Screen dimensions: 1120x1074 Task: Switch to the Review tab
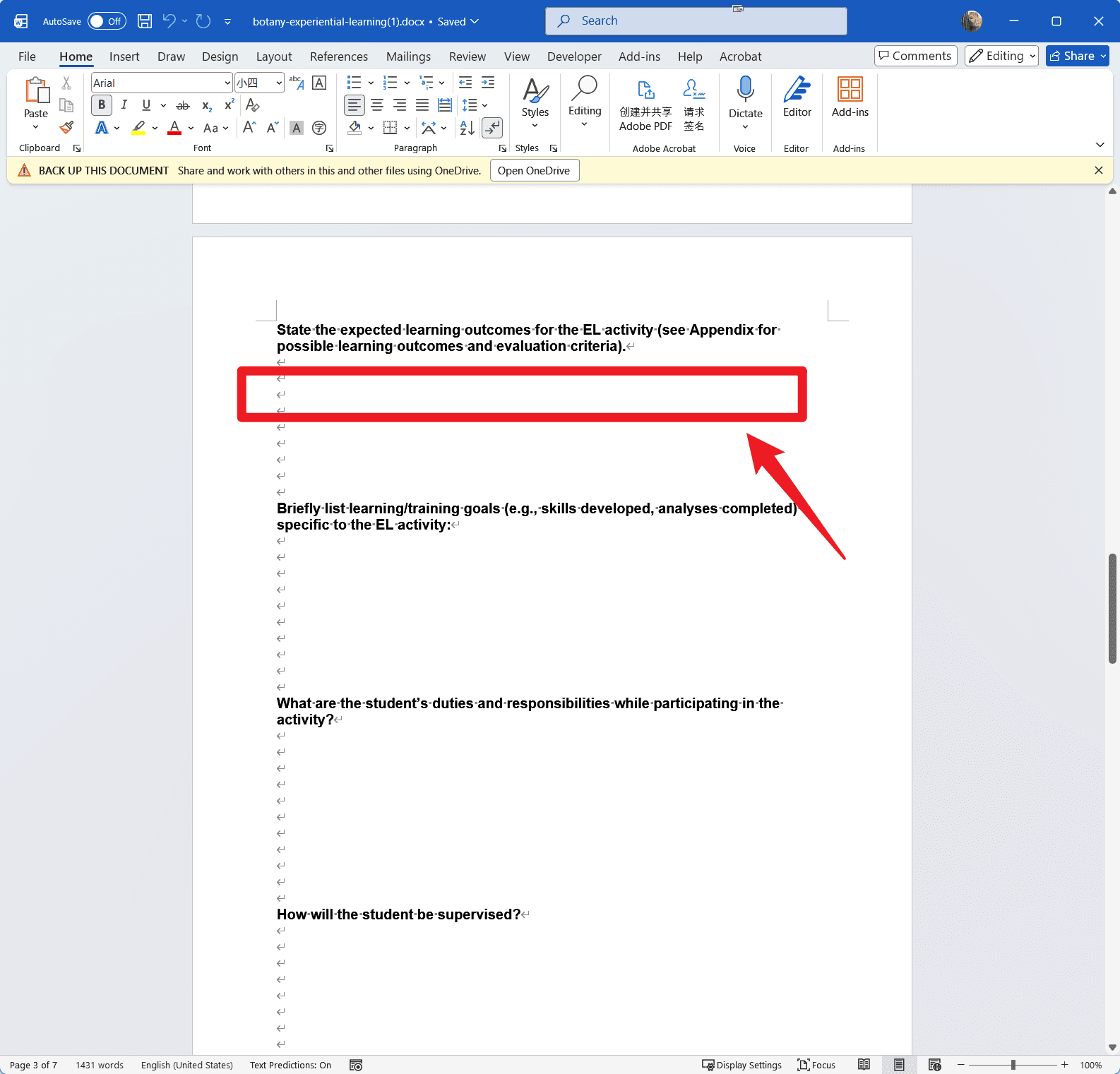(x=467, y=56)
